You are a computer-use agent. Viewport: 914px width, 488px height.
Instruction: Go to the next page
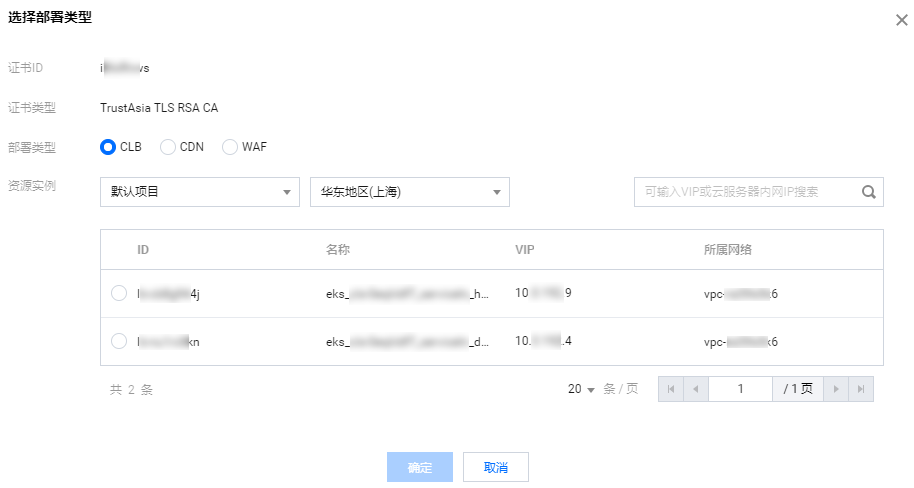836,389
